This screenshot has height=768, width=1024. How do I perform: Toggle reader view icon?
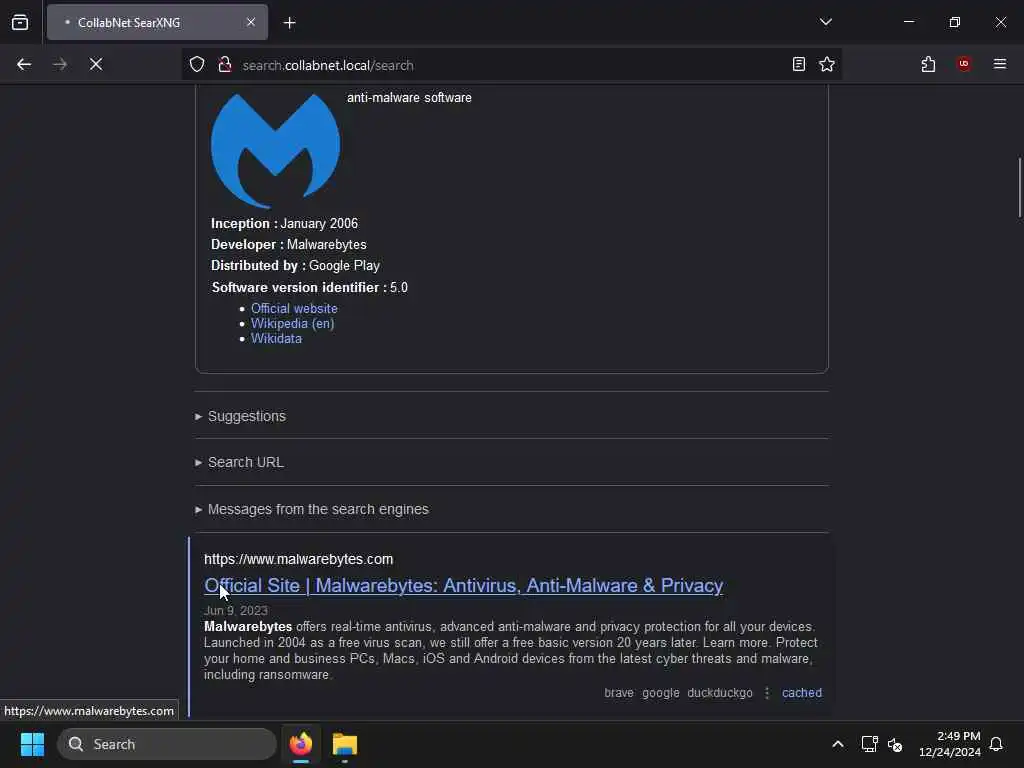(799, 64)
